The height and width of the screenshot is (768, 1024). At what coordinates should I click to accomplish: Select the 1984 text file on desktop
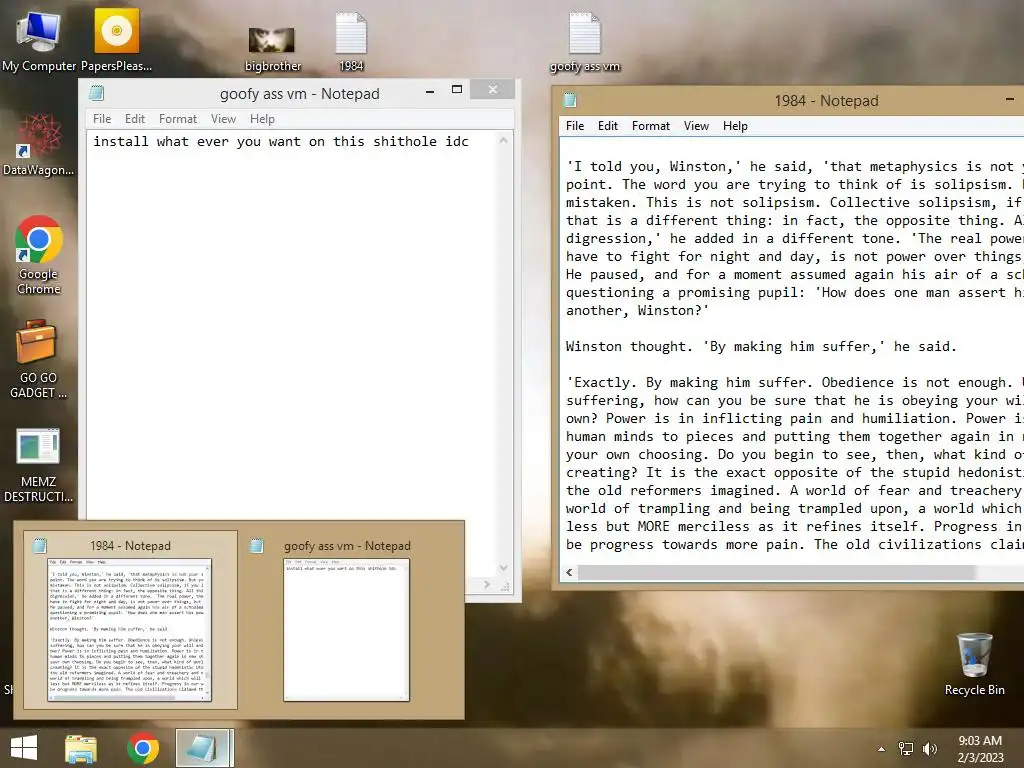pyautogui.click(x=351, y=42)
